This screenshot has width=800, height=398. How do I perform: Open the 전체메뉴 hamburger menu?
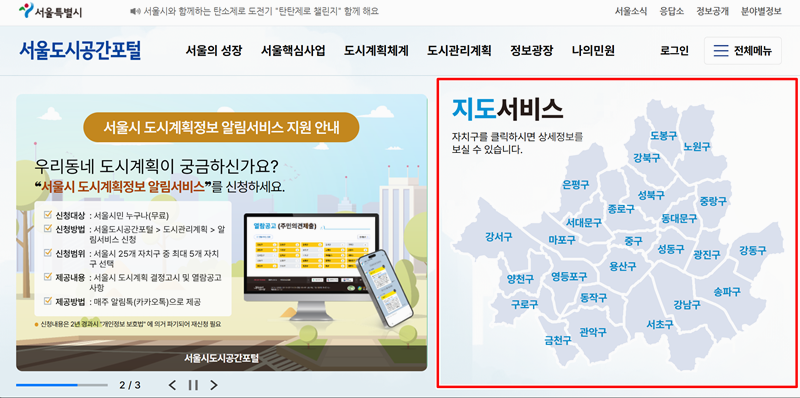point(742,51)
